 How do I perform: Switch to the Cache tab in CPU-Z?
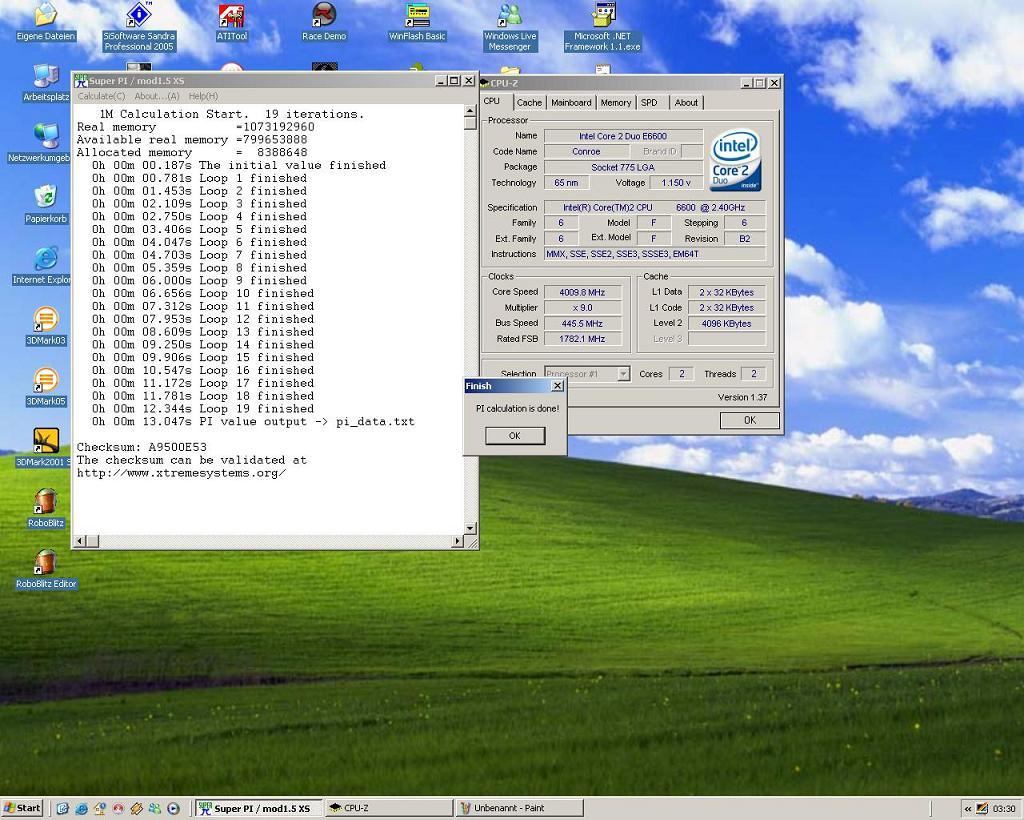point(529,102)
